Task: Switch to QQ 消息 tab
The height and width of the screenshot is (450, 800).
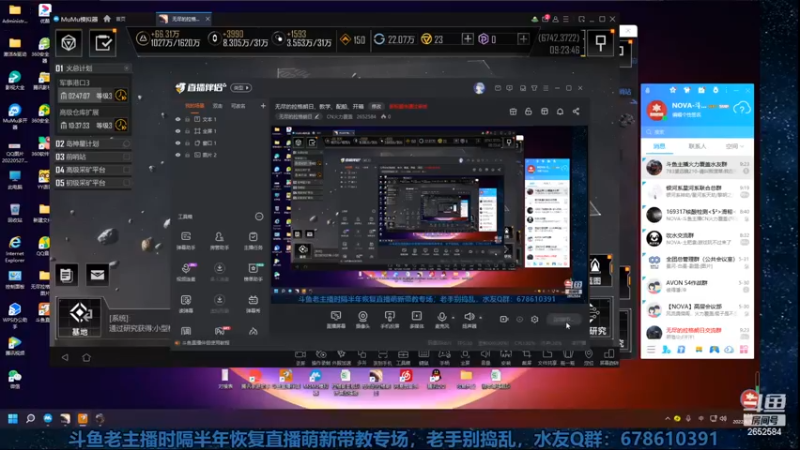Action: [659, 146]
